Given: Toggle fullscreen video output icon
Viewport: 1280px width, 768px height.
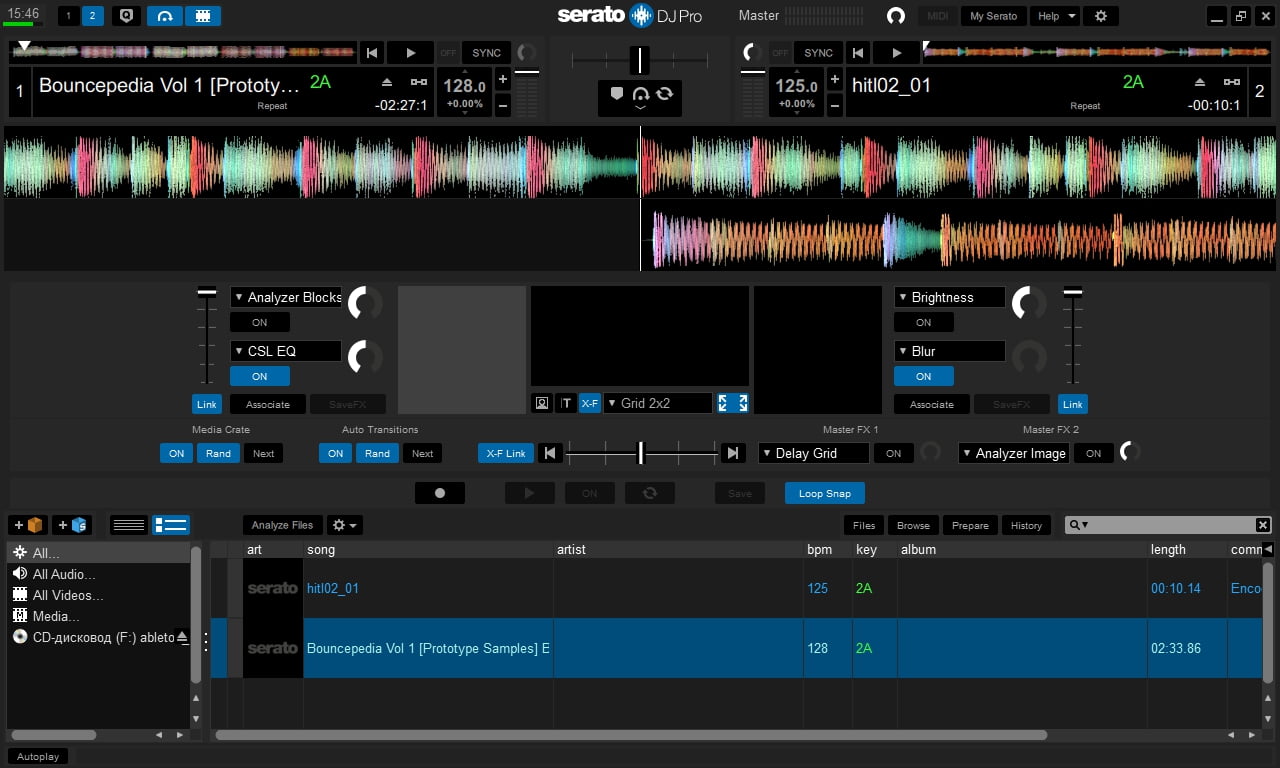Looking at the screenshot, I should [733, 403].
